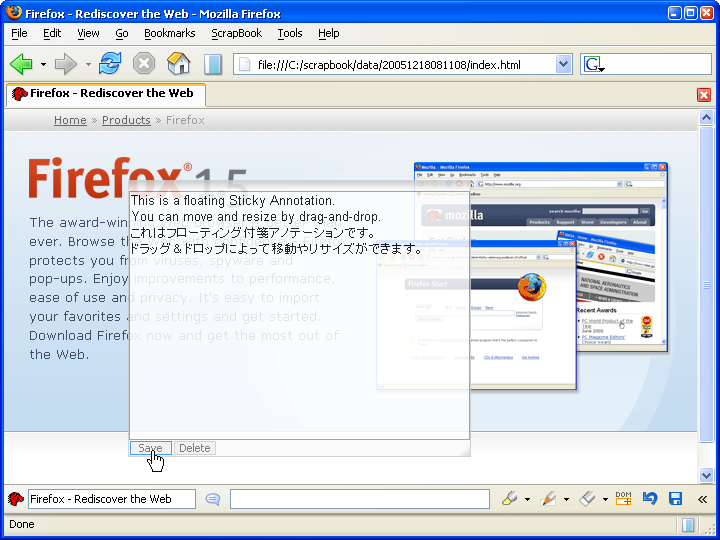Select the ScrapBook Highlighter tool
This screenshot has height=540, width=720.
tap(509, 499)
